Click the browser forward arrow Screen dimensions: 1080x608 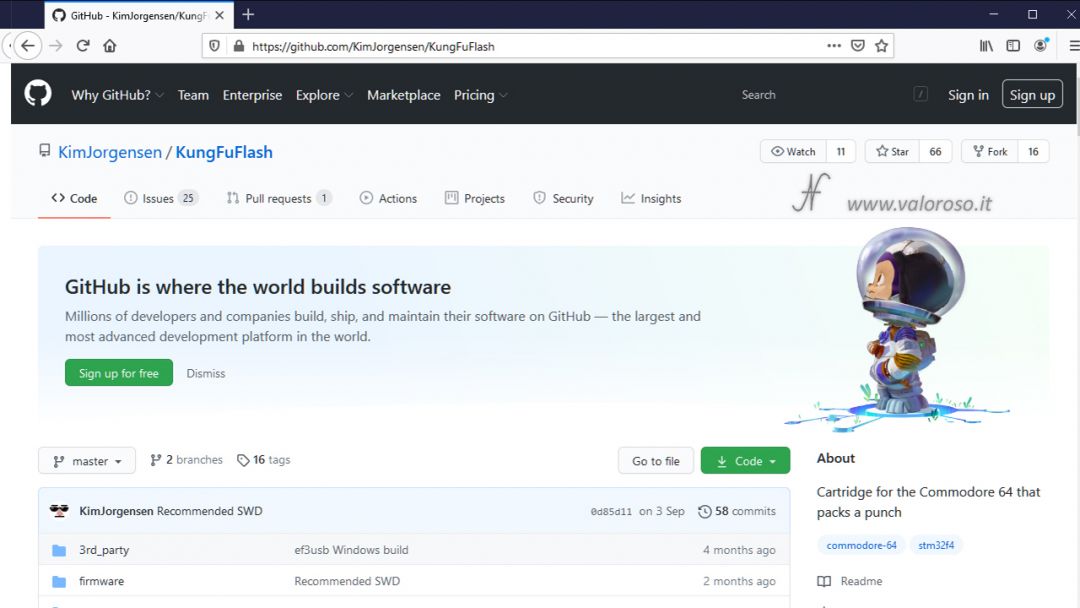click(56, 46)
